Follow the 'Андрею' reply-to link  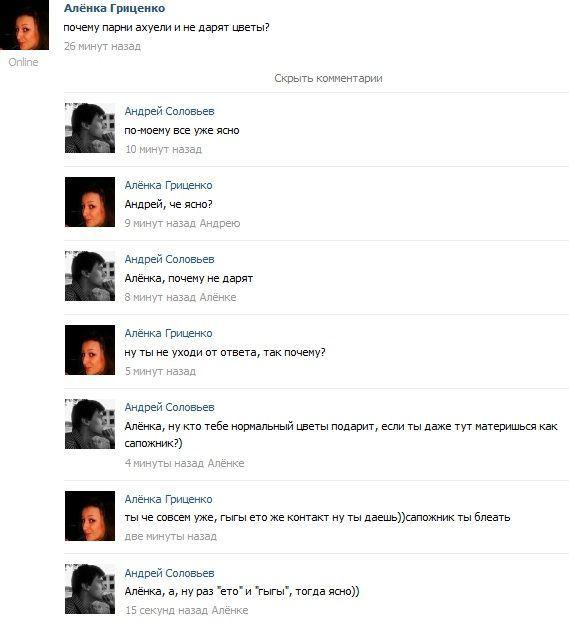(220, 223)
